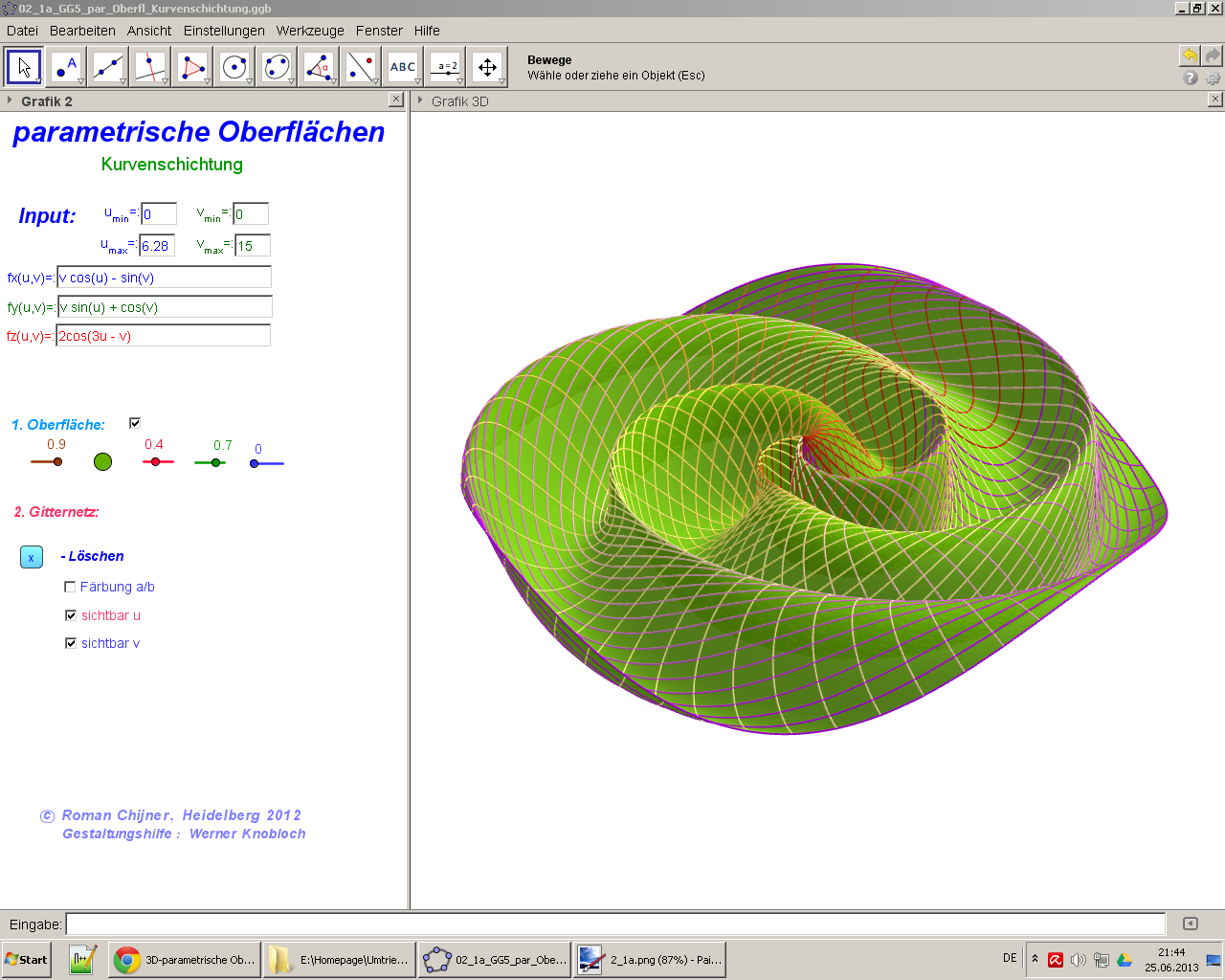Choose the Ellipse conic tool
The height and width of the screenshot is (980, 1225).
(x=277, y=67)
